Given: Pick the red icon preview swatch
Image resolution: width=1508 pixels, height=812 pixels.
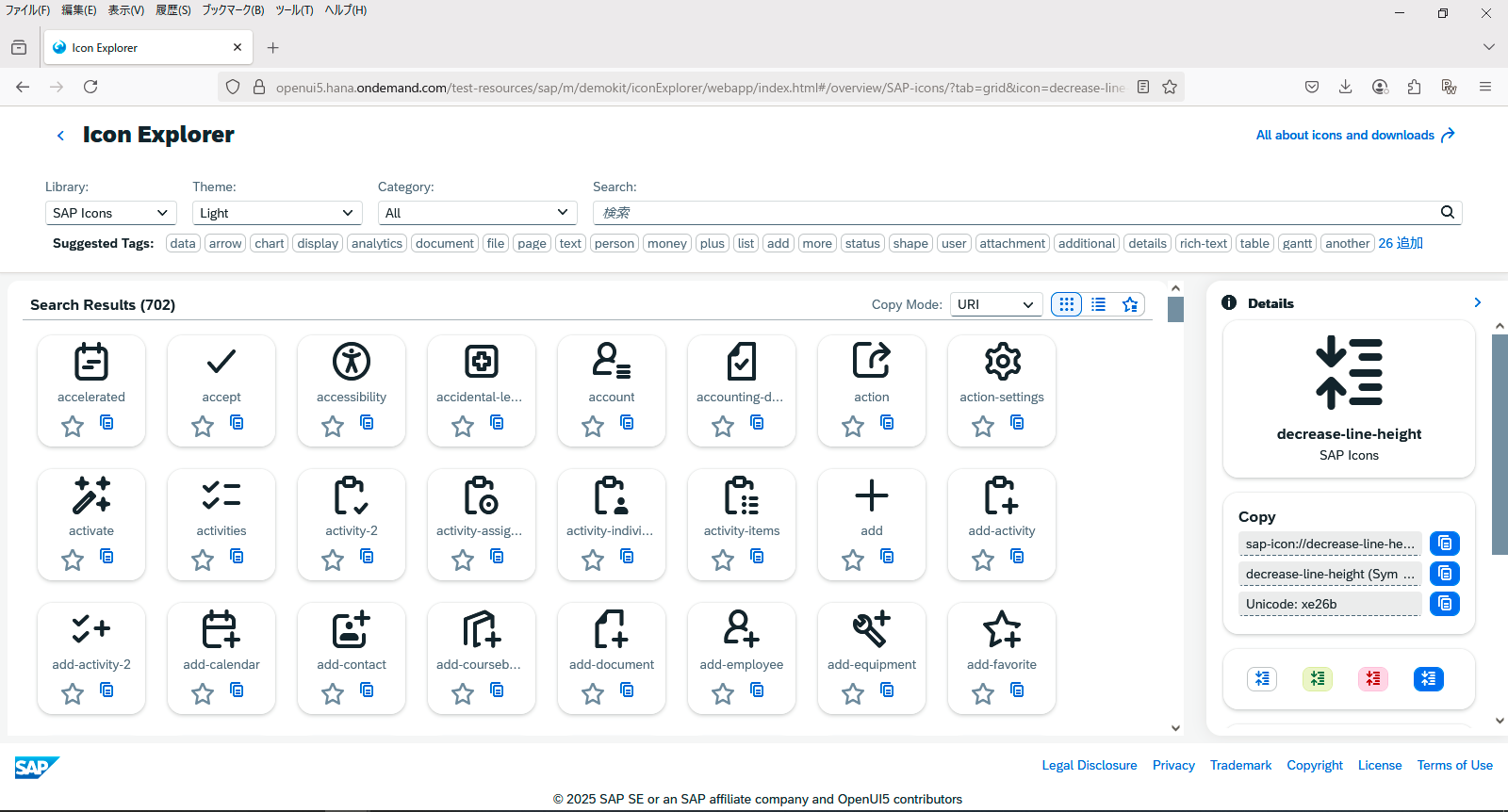Looking at the screenshot, I should point(1373,678).
